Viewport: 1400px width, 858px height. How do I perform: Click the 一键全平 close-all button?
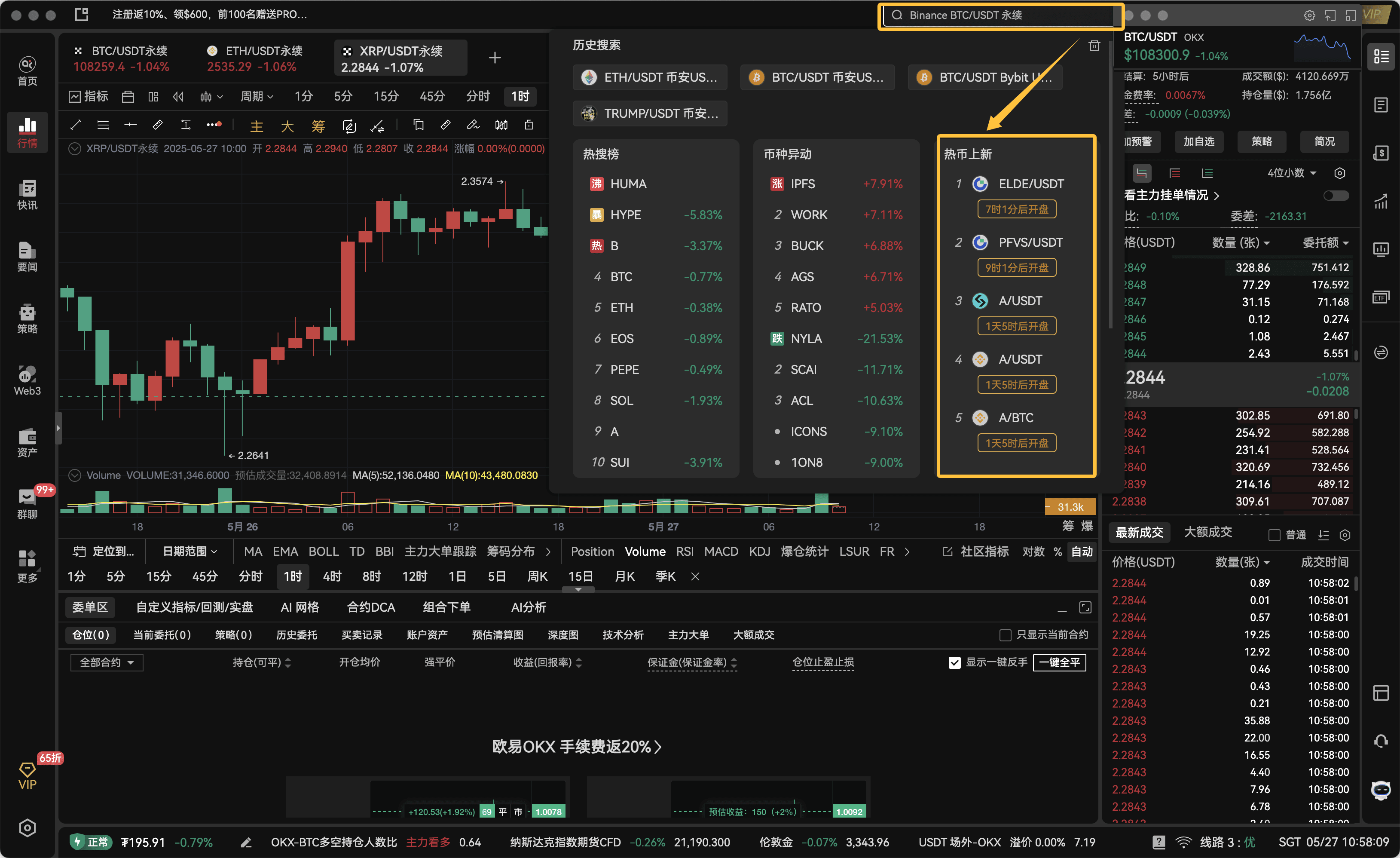(1059, 662)
